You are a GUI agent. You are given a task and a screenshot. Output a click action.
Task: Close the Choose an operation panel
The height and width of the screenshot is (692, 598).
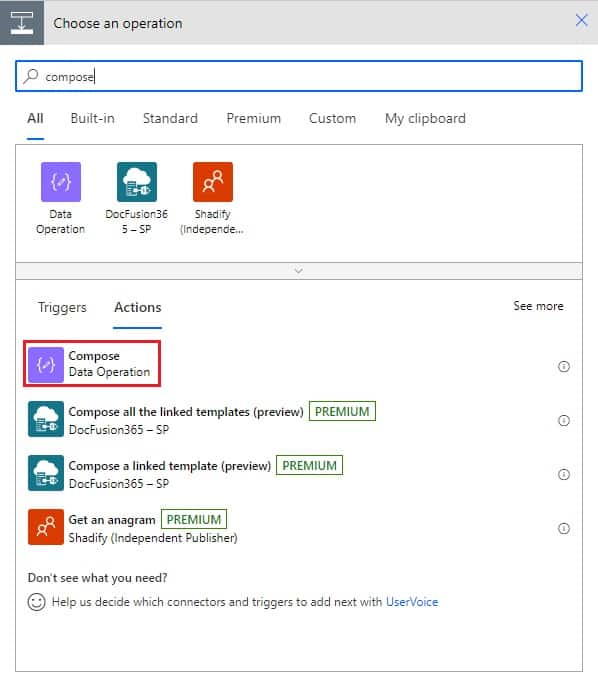(582, 20)
